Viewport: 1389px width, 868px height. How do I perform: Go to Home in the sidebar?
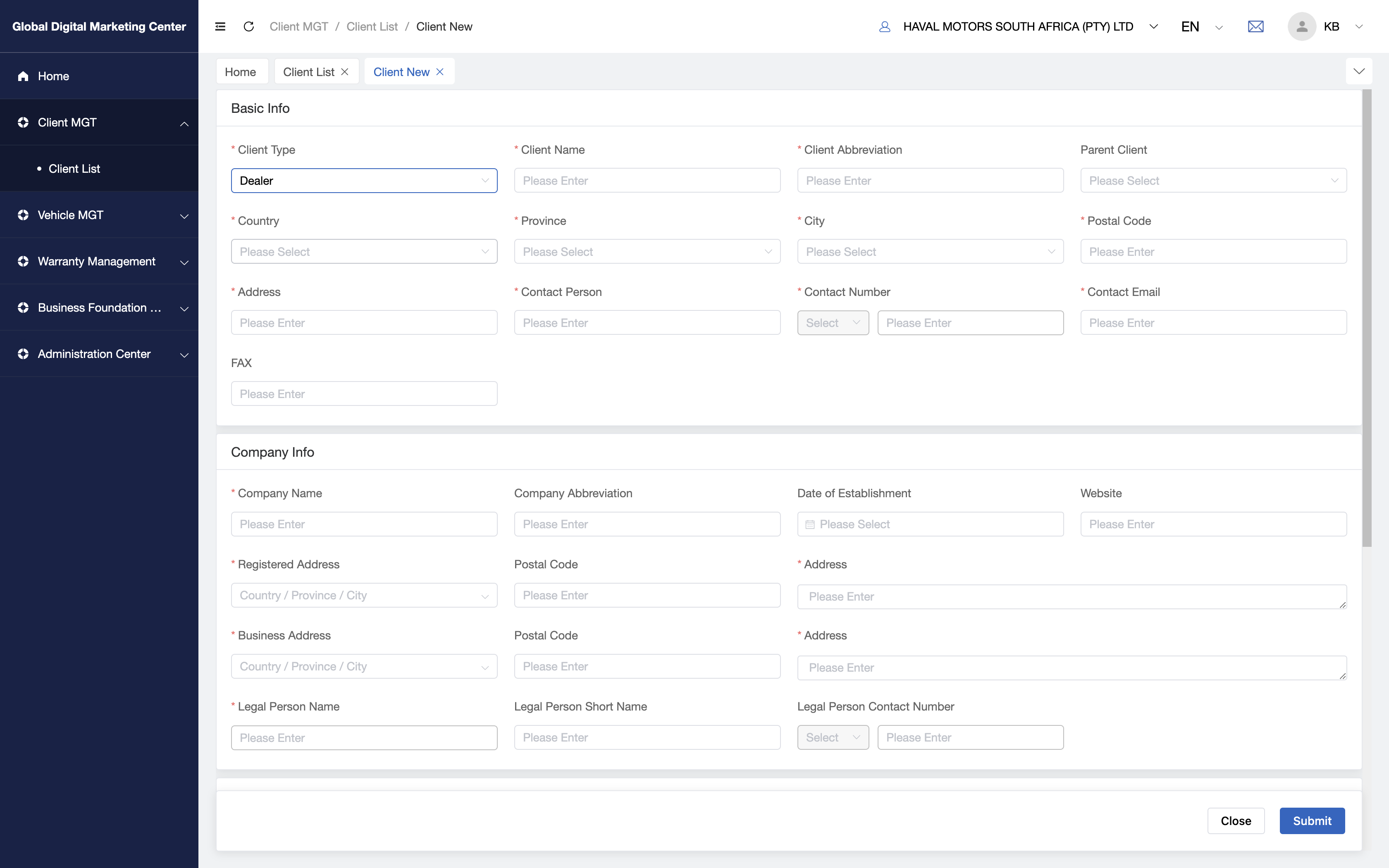click(x=99, y=76)
